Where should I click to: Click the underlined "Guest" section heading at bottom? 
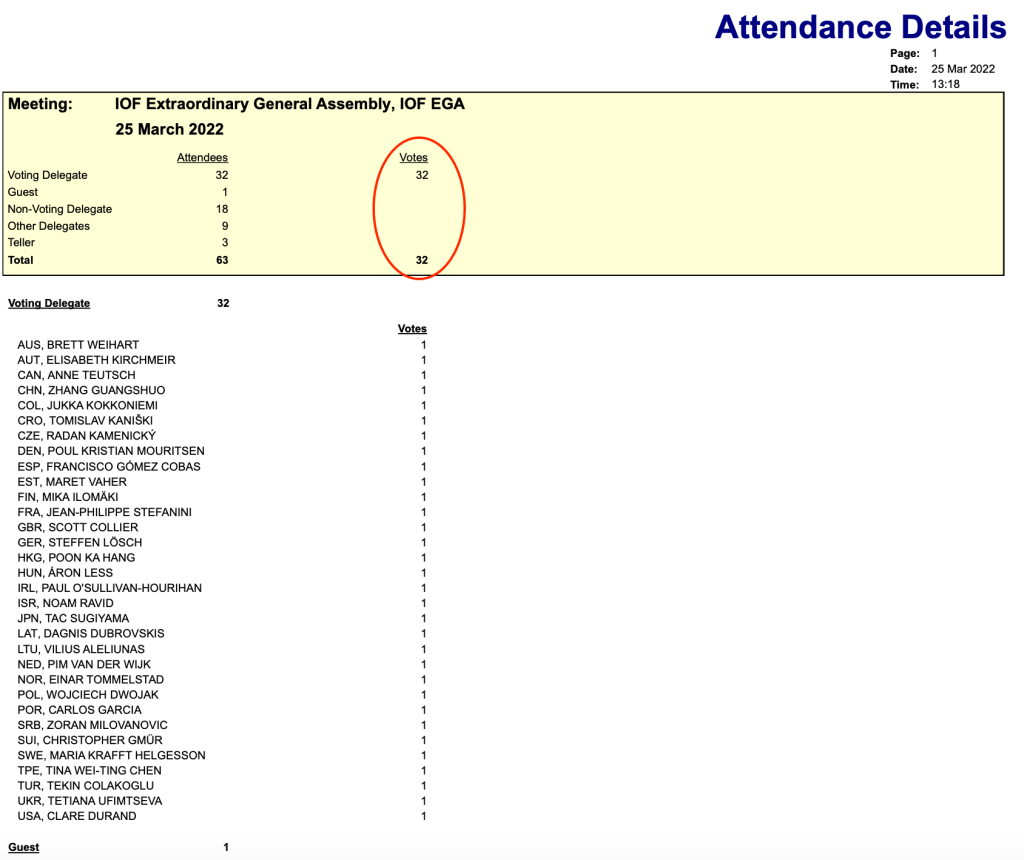pyautogui.click(x=24, y=847)
